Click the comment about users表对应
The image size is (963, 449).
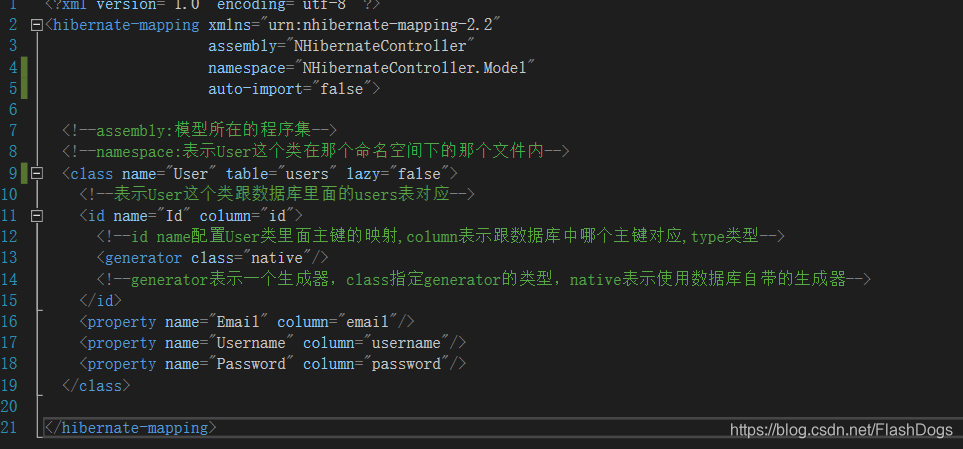(277, 195)
